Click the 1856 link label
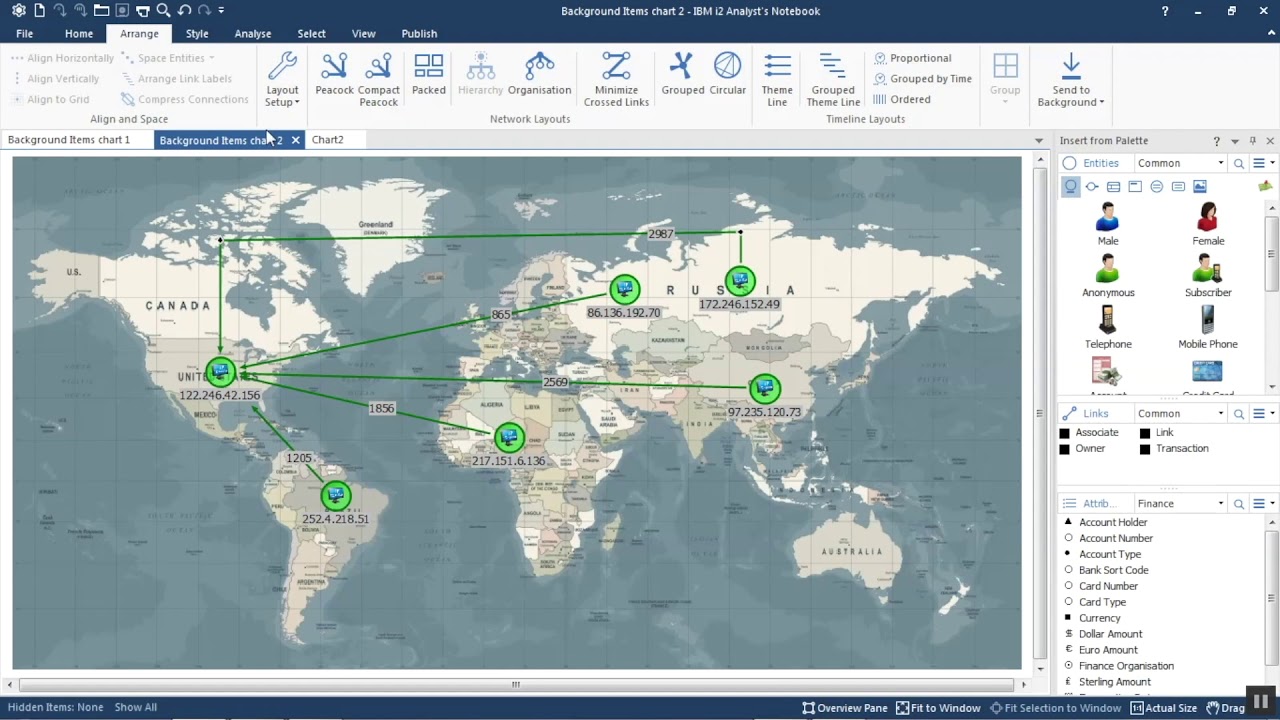The width and height of the screenshot is (1280, 720). [381, 408]
